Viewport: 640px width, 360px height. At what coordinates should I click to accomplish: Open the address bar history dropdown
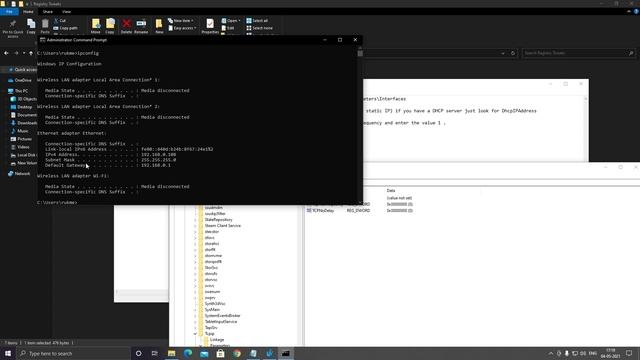[503, 53]
